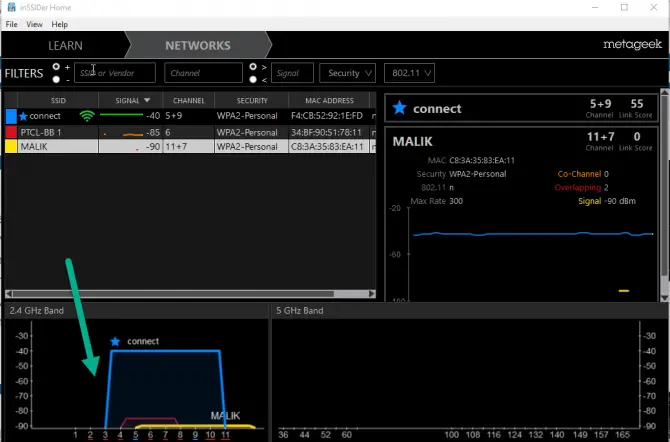The width and height of the screenshot is (670, 442).
Task: Click the details panel scroll down arrow
Action: pos(664,298)
